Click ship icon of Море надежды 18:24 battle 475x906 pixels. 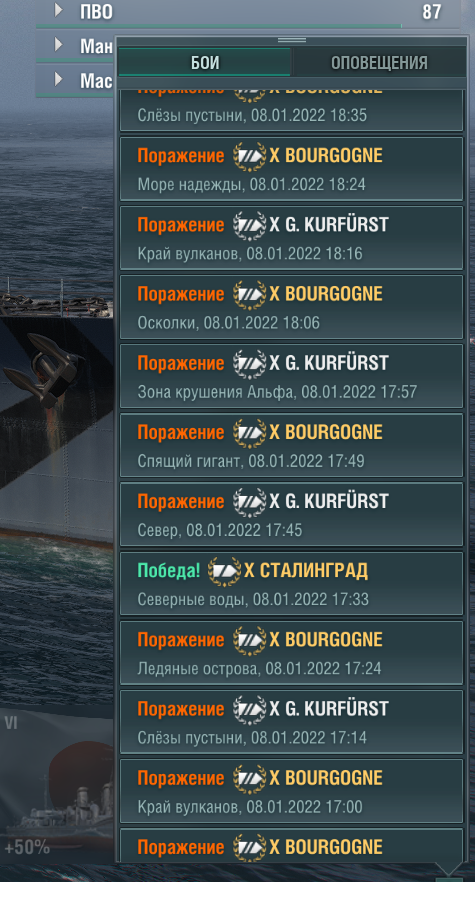point(250,155)
